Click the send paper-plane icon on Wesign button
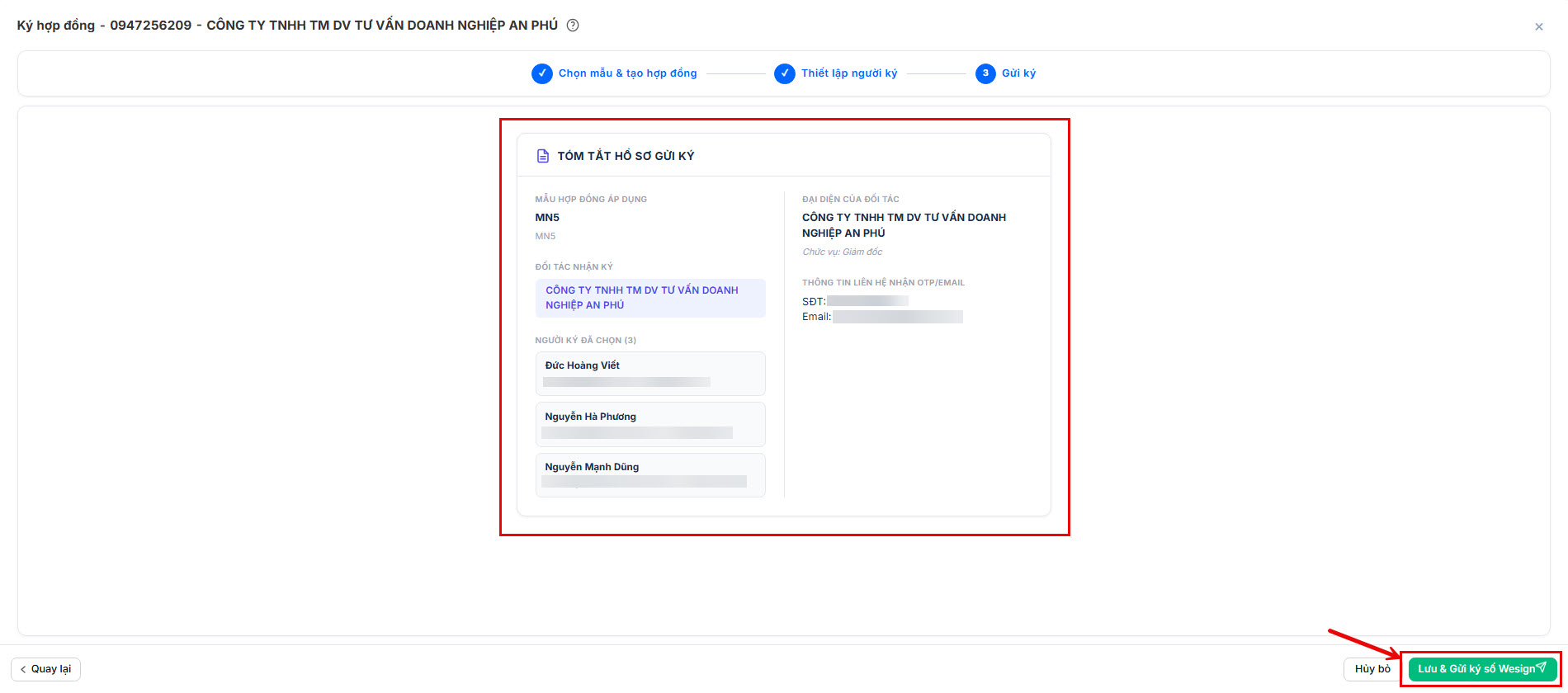 [x=1542, y=668]
